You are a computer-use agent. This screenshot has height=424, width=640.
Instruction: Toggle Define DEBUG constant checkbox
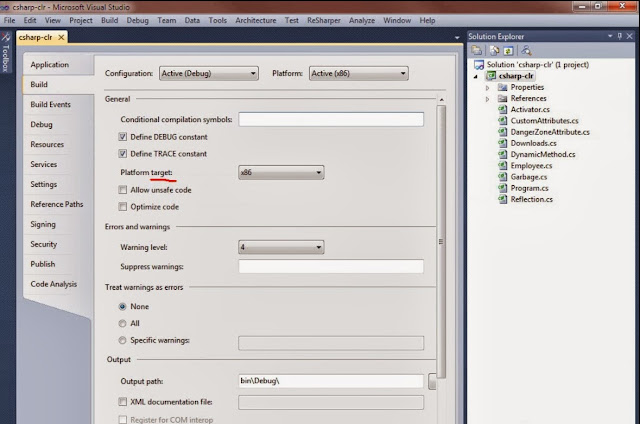(x=122, y=137)
